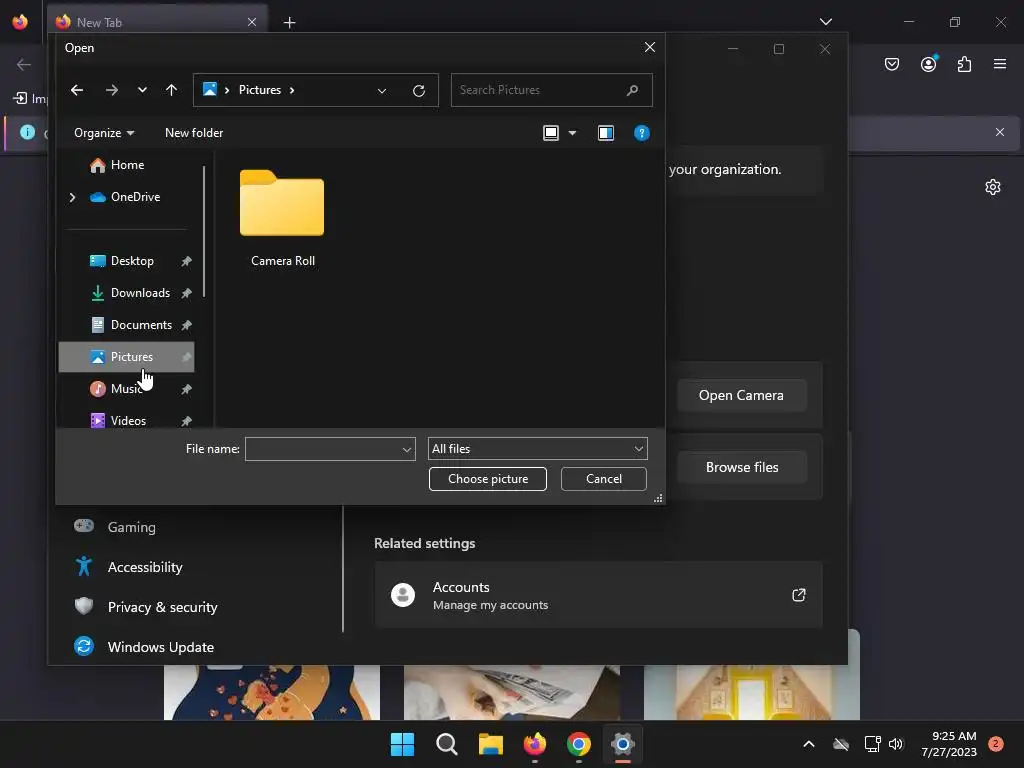Open more view options dropdown
1024x768 pixels.
pyautogui.click(x=573, y=133)
